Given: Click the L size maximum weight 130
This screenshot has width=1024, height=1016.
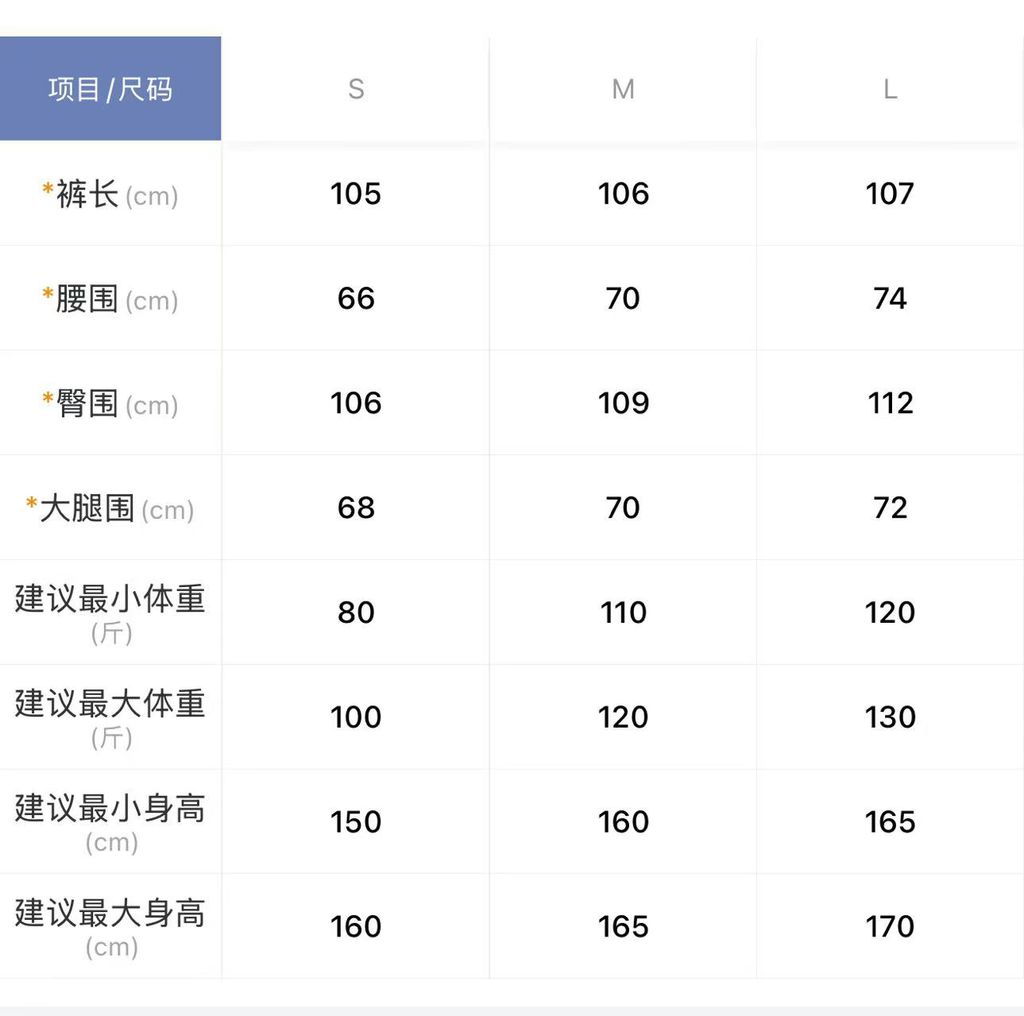Looking at the screenshot, I should (890, 718).
